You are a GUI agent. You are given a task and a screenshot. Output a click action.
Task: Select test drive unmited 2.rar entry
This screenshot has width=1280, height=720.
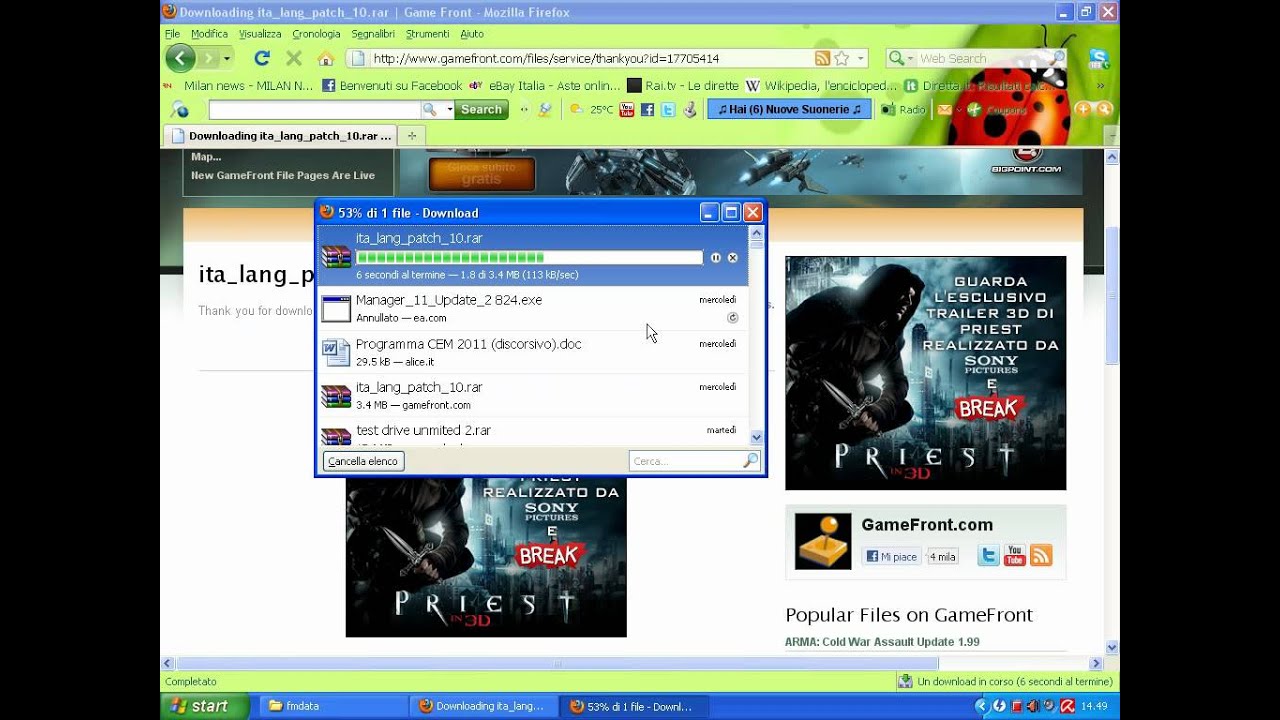533,432
